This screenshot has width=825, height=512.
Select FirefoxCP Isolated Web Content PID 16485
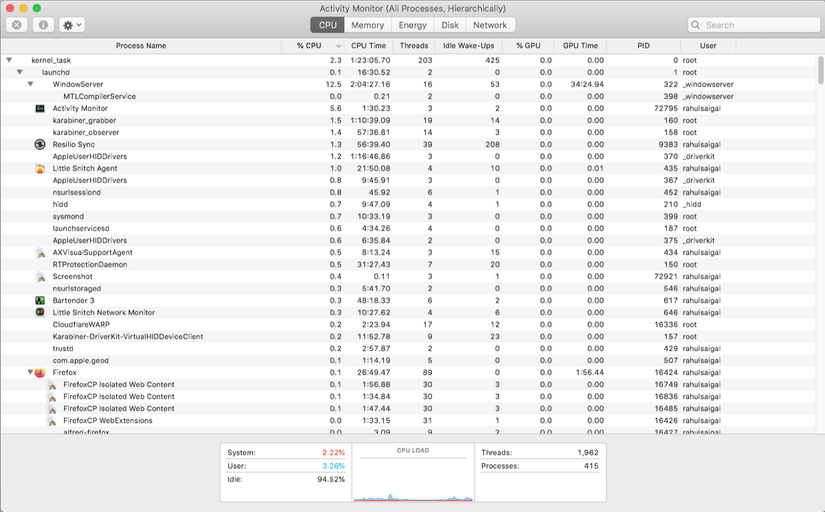click(x=408, y=408)
